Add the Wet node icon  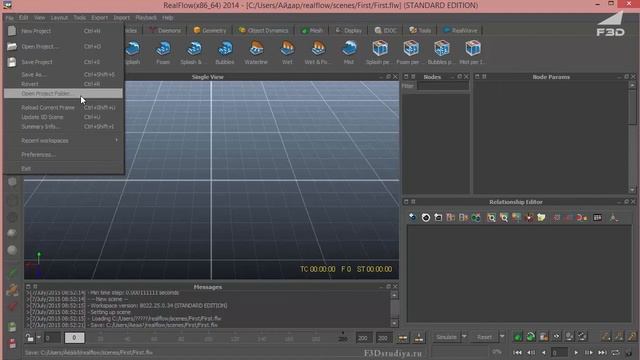pyautogui.click(x=287, y=49)
